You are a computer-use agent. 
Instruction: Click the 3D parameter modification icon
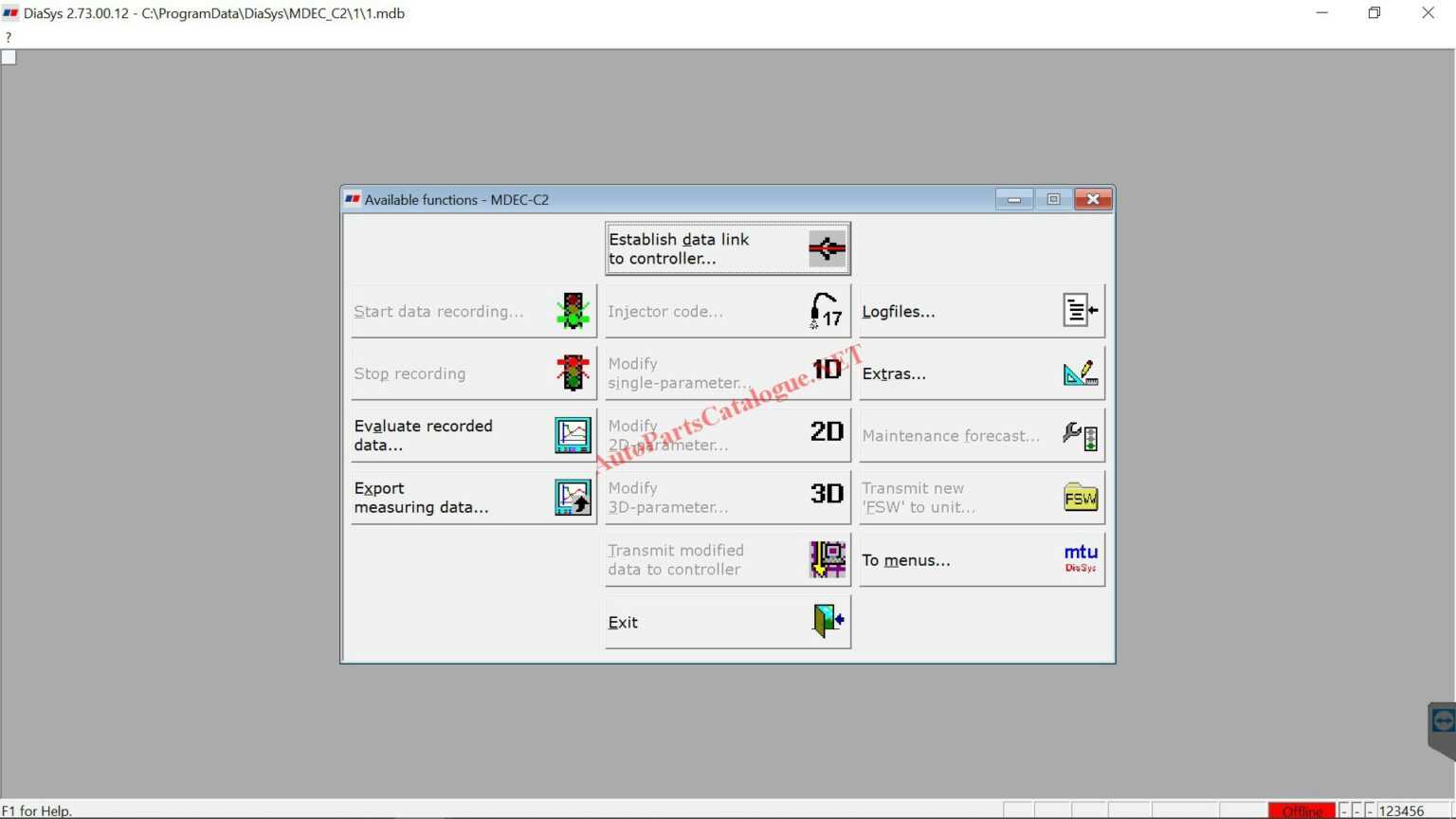click(826, 494)
